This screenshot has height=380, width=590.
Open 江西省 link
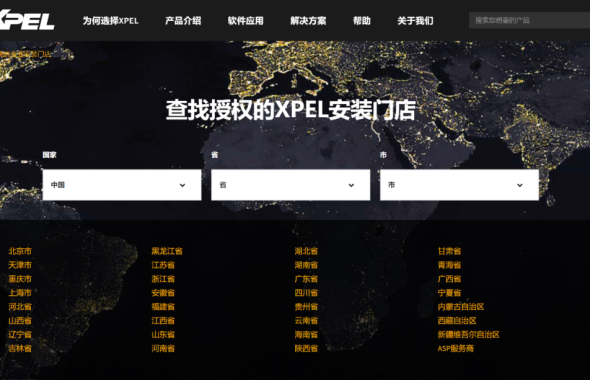(163, 321)
